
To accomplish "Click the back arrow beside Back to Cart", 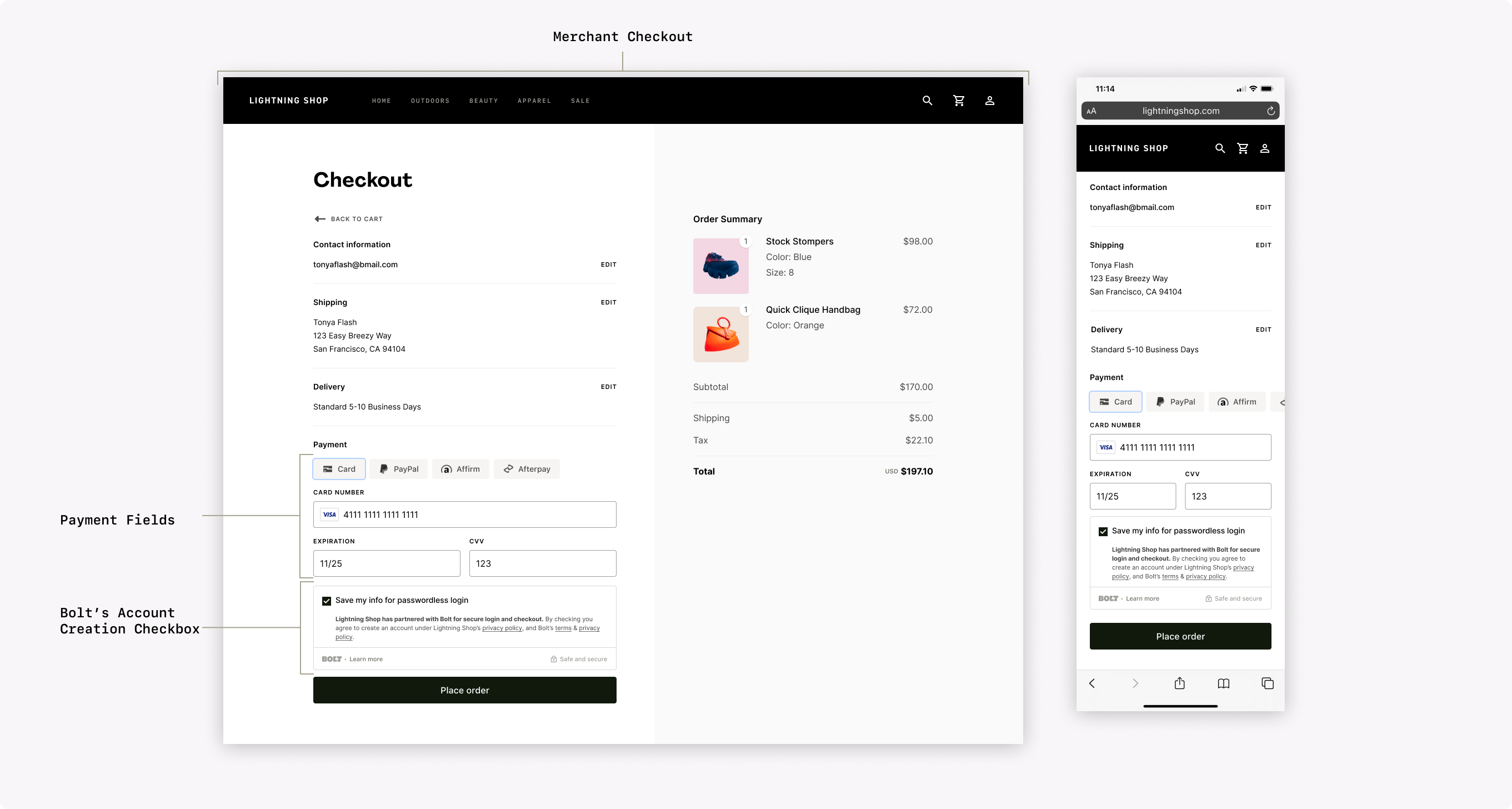I will (320, 219).
